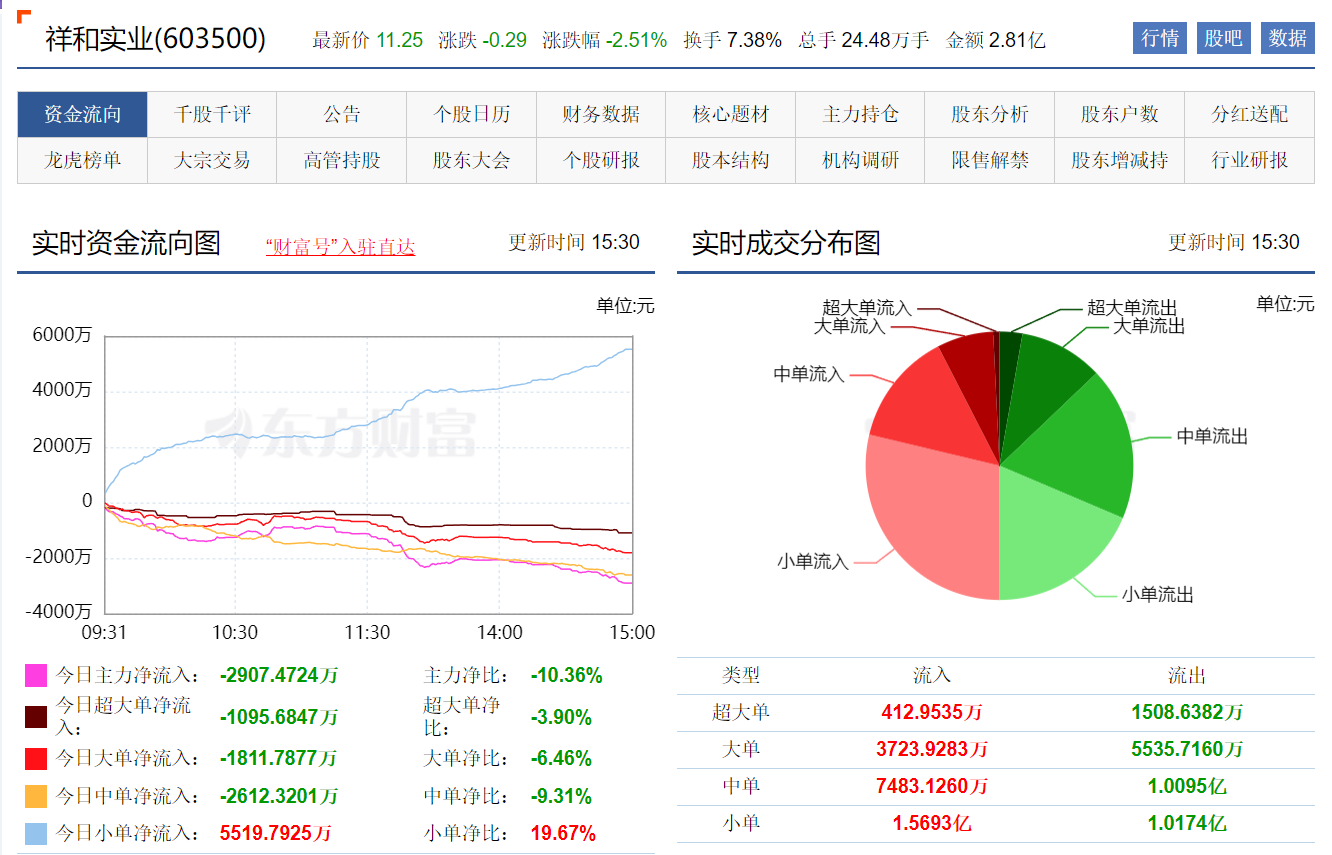Click the 实时成交分布图 heading
The image size is (1332, 855).
(x=786, y=243)
